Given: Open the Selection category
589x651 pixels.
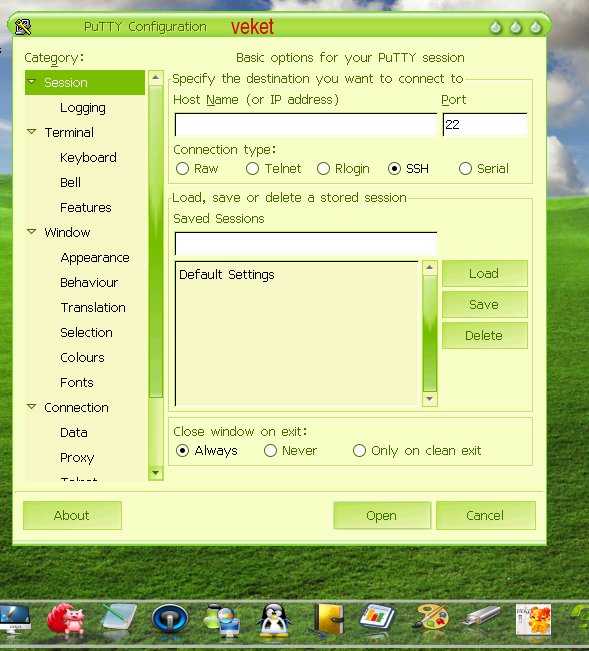Looking at the screenshot, I should 86,333.
